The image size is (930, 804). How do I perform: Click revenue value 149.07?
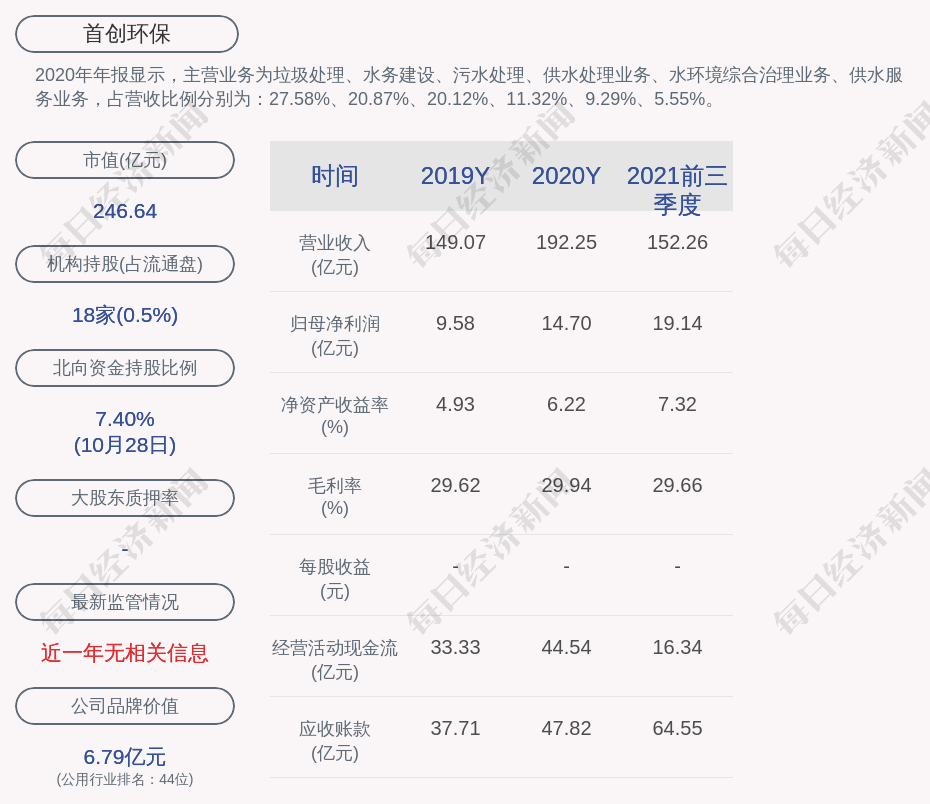pos(456,243)
